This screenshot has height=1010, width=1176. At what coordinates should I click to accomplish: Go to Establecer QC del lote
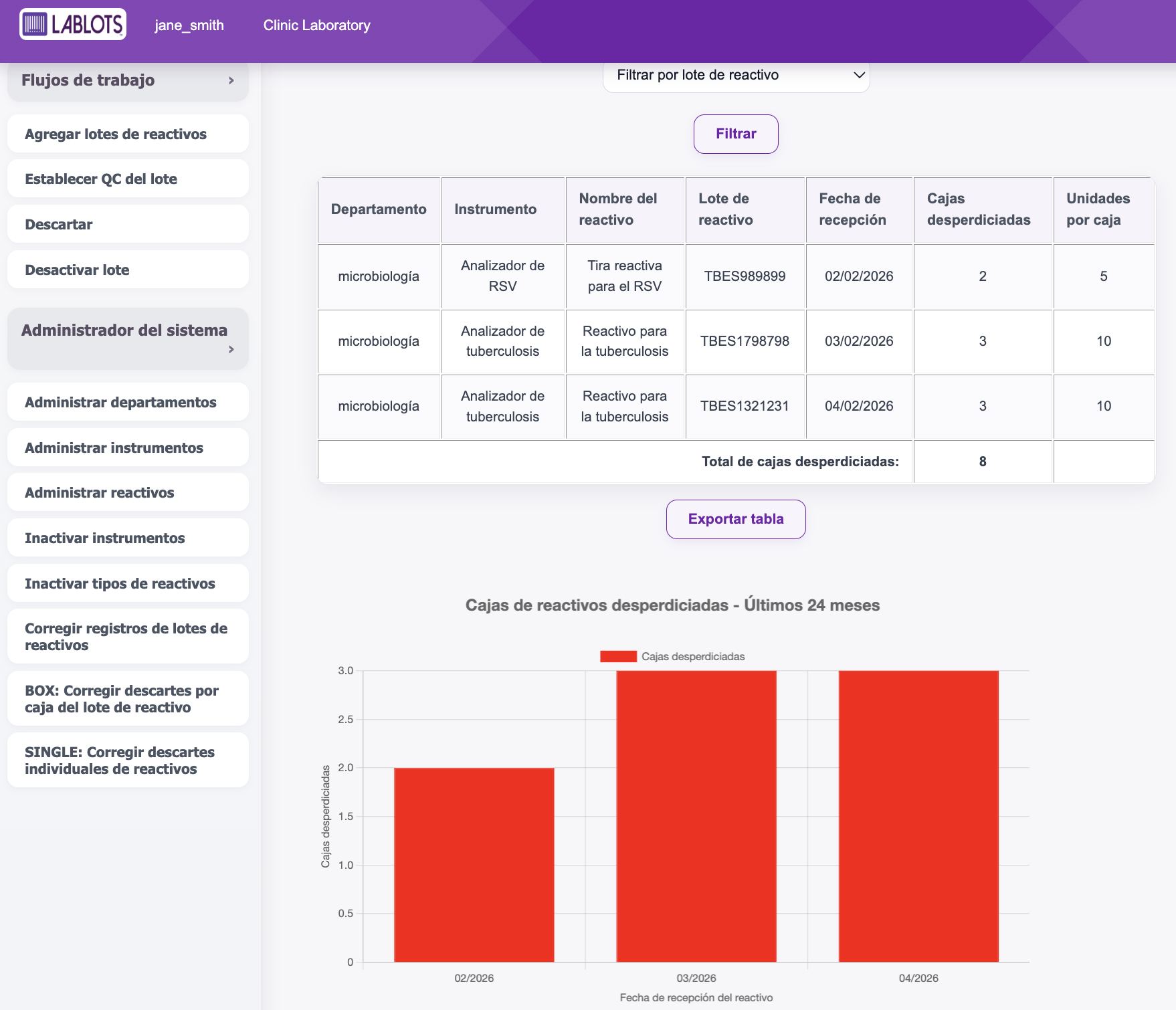coord(128,179)
